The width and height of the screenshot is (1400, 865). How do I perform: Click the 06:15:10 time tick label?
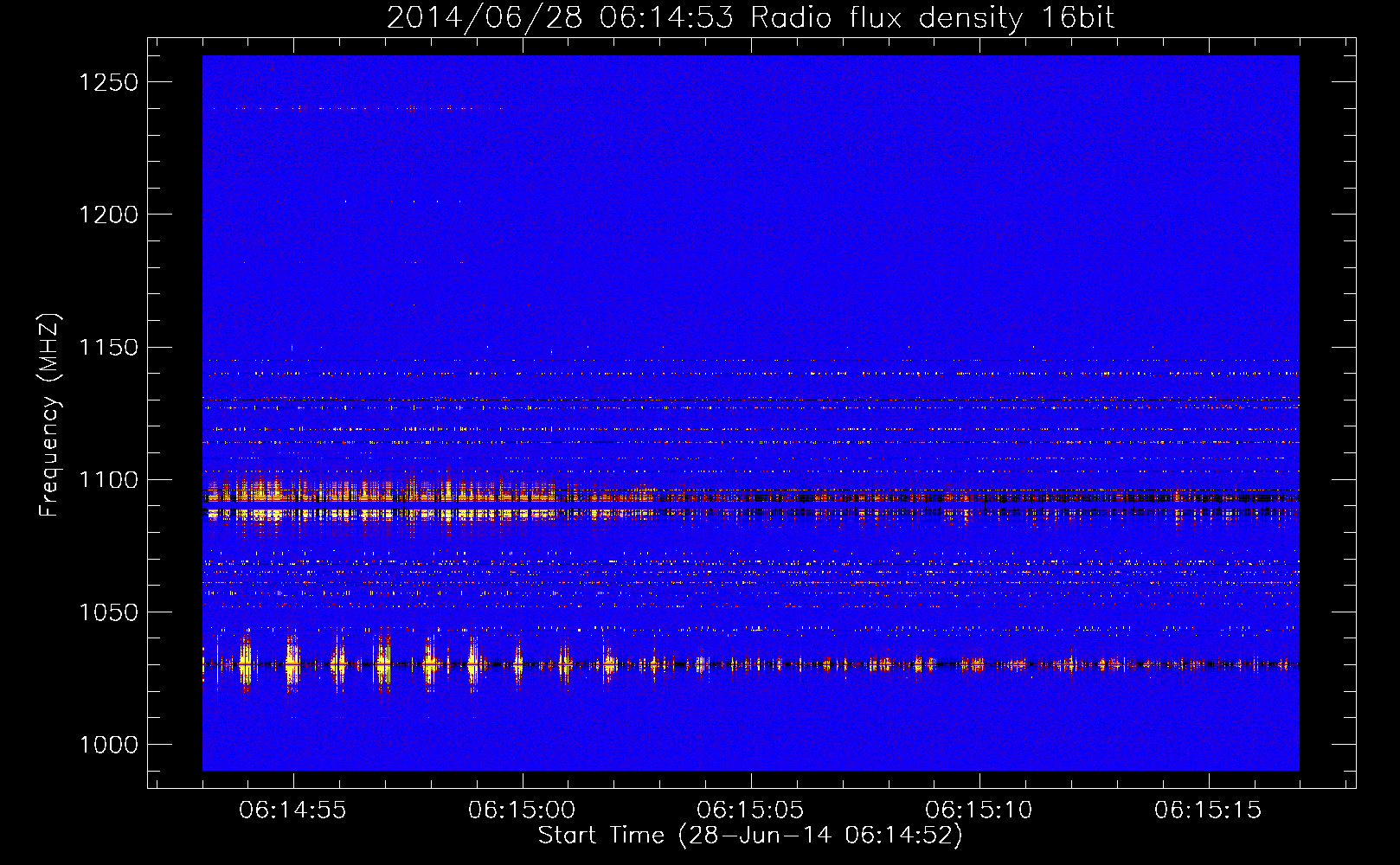point(979,811)
